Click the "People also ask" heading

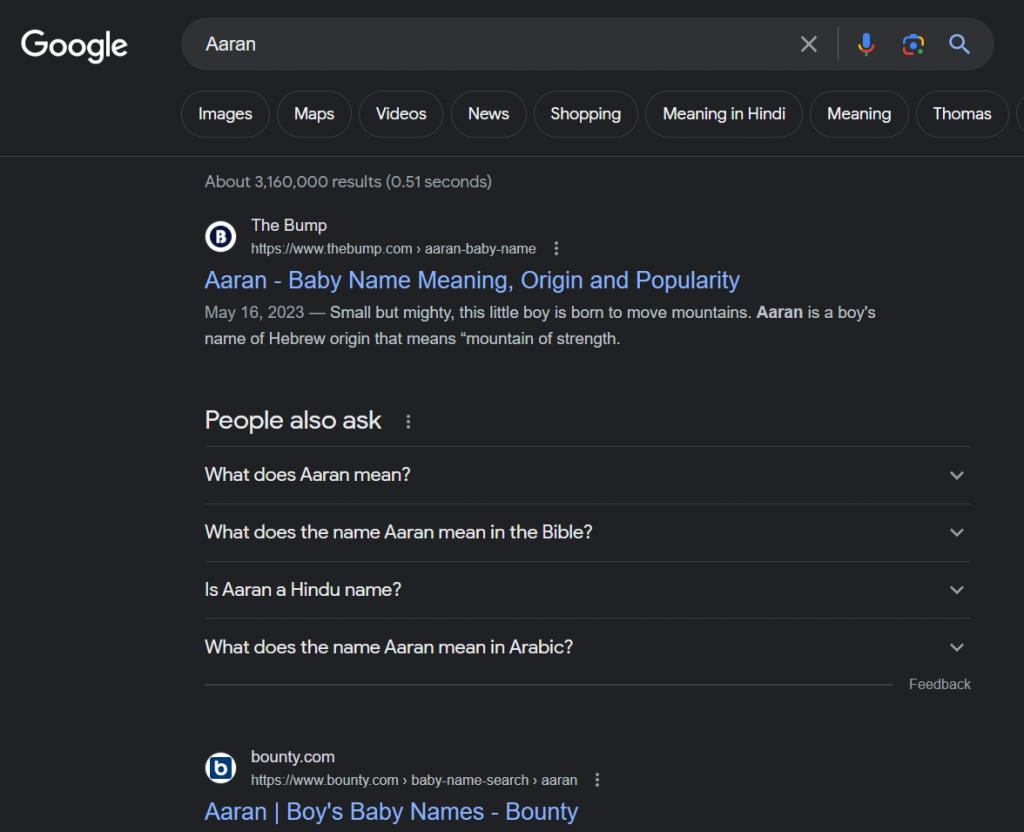point(293,421)
